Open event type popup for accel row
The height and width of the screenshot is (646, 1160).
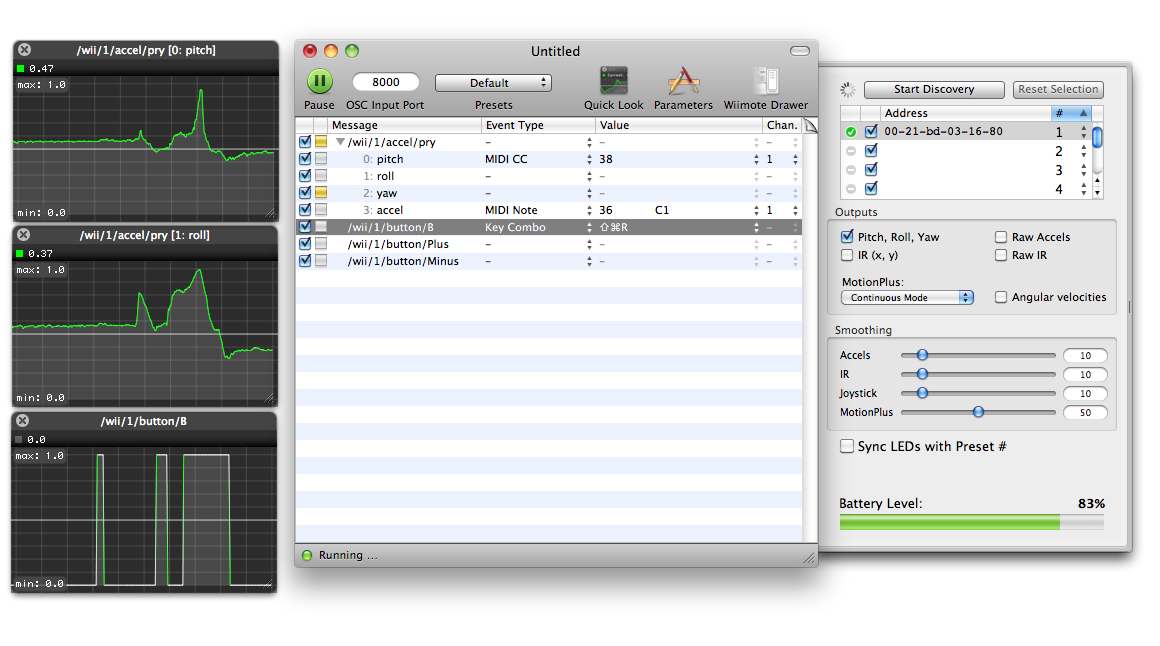[x=590, y=210]
